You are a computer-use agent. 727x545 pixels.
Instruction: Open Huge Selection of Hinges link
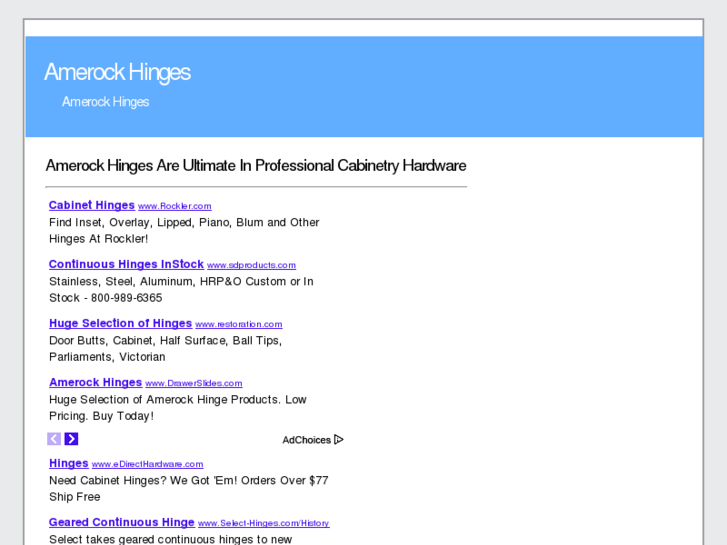121,323
